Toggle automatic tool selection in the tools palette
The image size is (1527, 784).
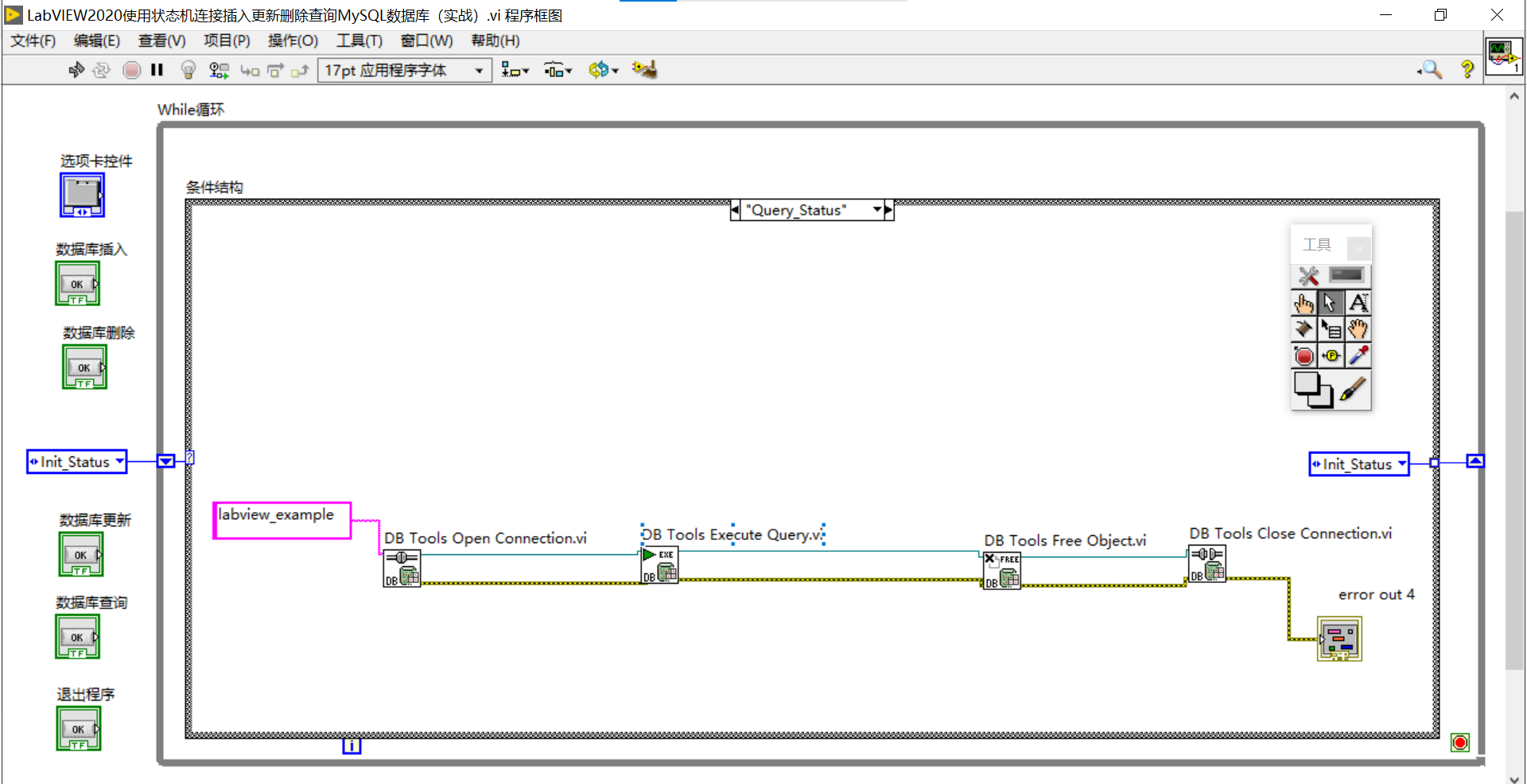click(x=1307, y=276)
